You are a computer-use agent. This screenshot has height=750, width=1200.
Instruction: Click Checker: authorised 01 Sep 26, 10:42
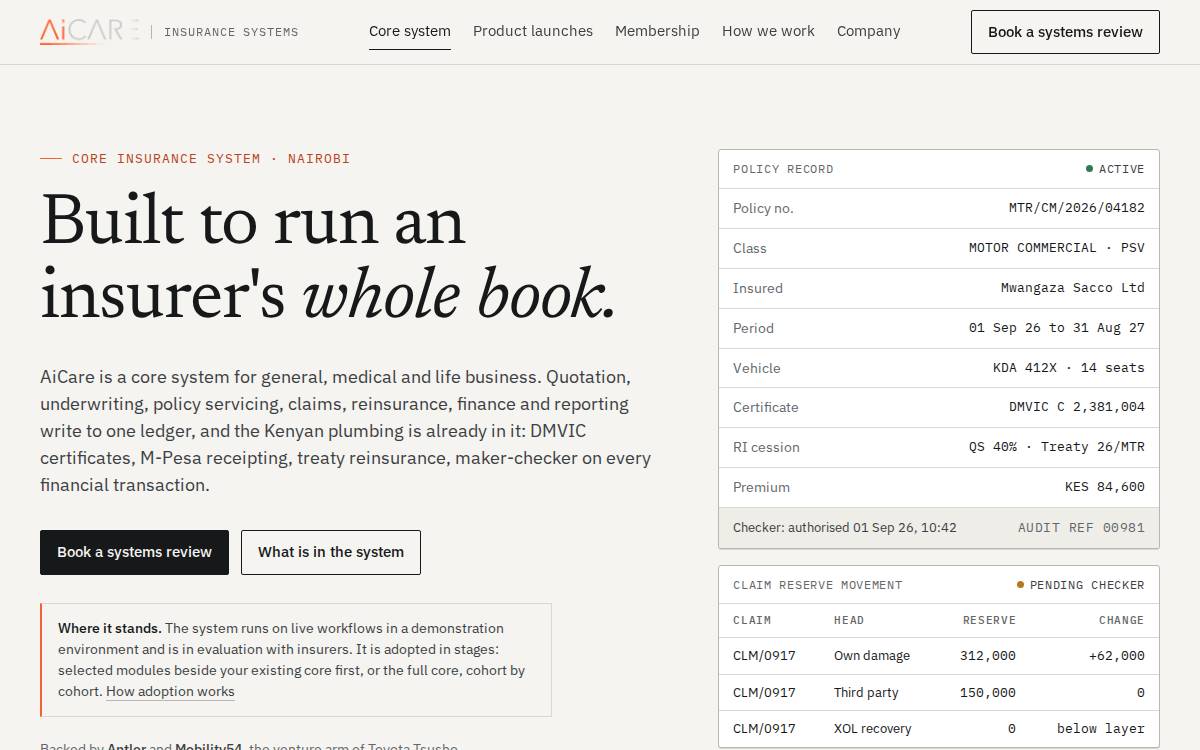pos(844,527)
